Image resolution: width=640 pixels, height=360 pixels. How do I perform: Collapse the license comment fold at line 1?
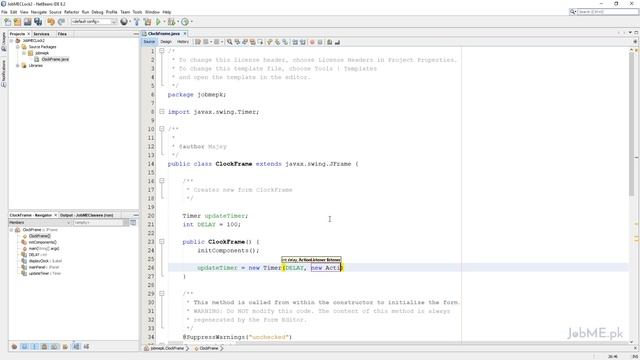coord(162,51)
